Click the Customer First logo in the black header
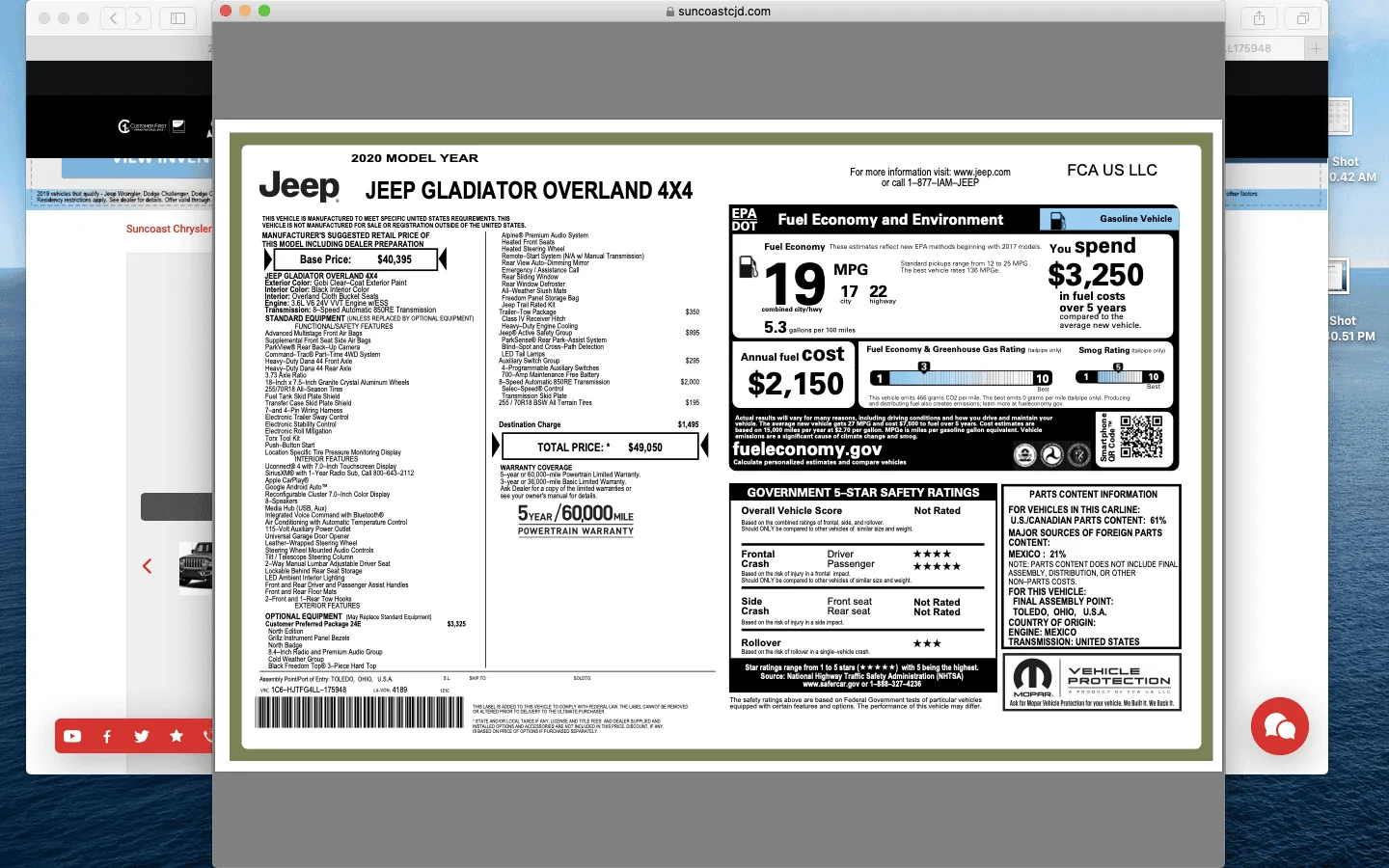The height and width of the screenshot is (868, 1389). point(143,126)
